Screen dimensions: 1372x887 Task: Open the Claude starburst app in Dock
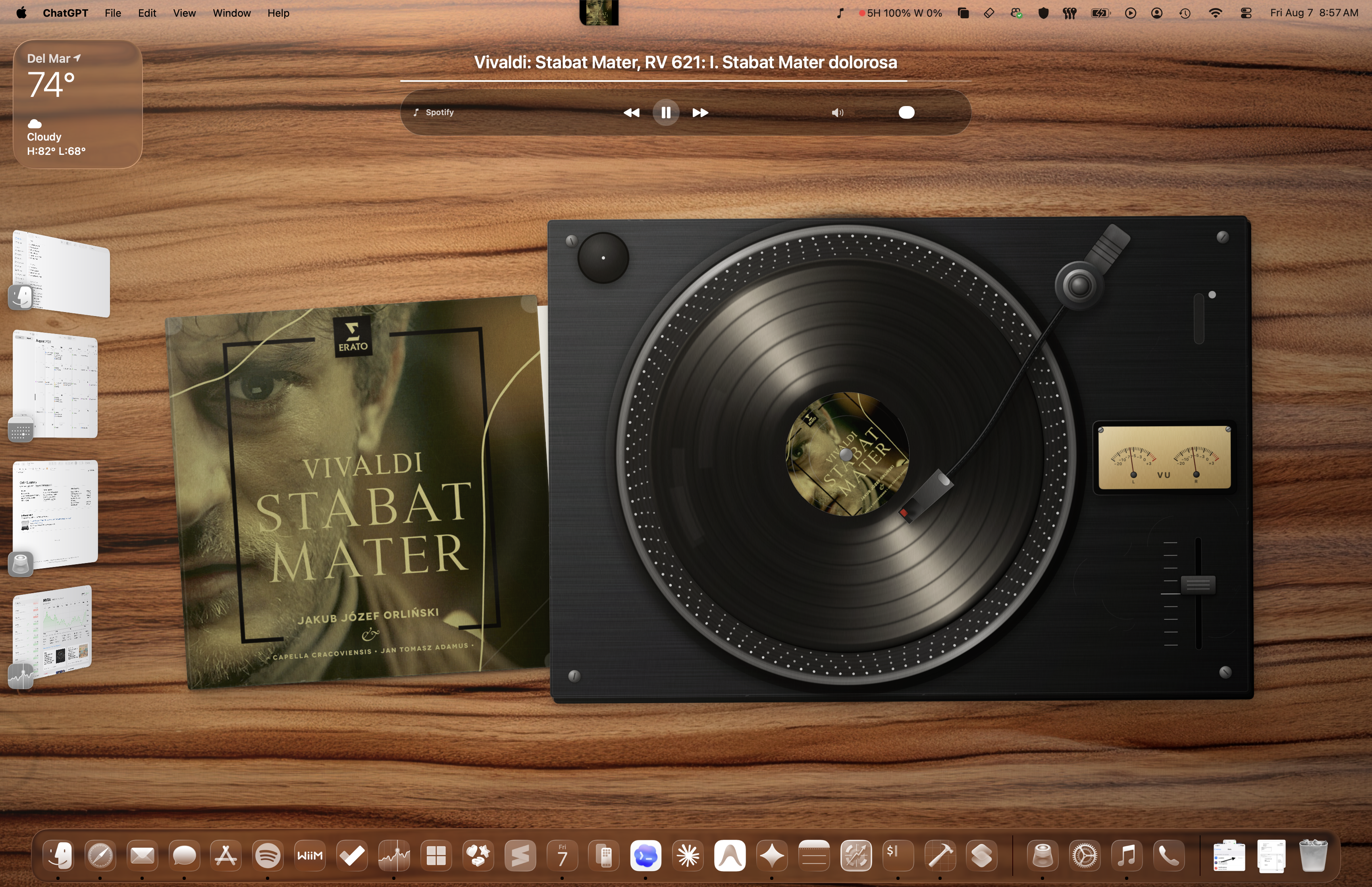coord(688,855)
